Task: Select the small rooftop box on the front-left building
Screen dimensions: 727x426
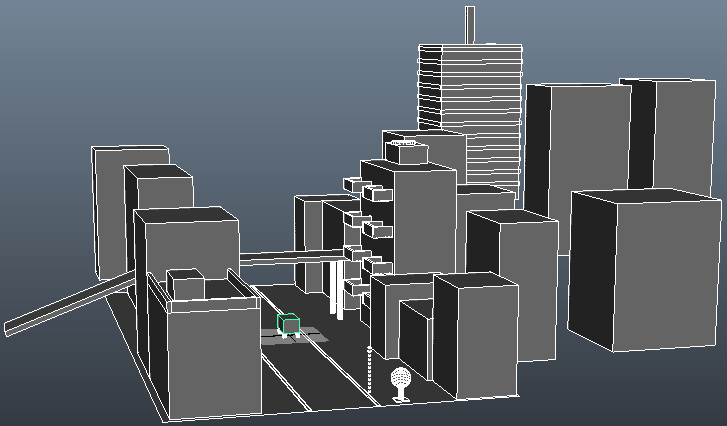Action: [185, 284]
